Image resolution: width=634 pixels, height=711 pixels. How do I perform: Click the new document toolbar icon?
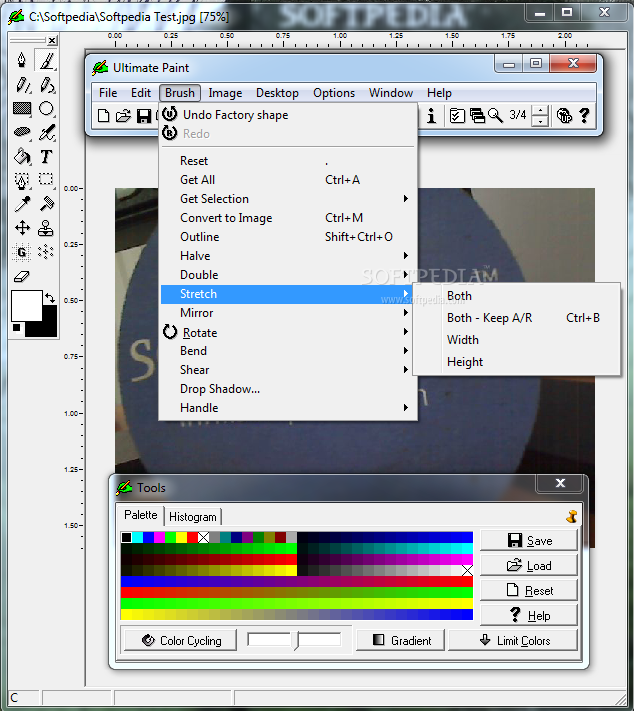pos(103,116)
